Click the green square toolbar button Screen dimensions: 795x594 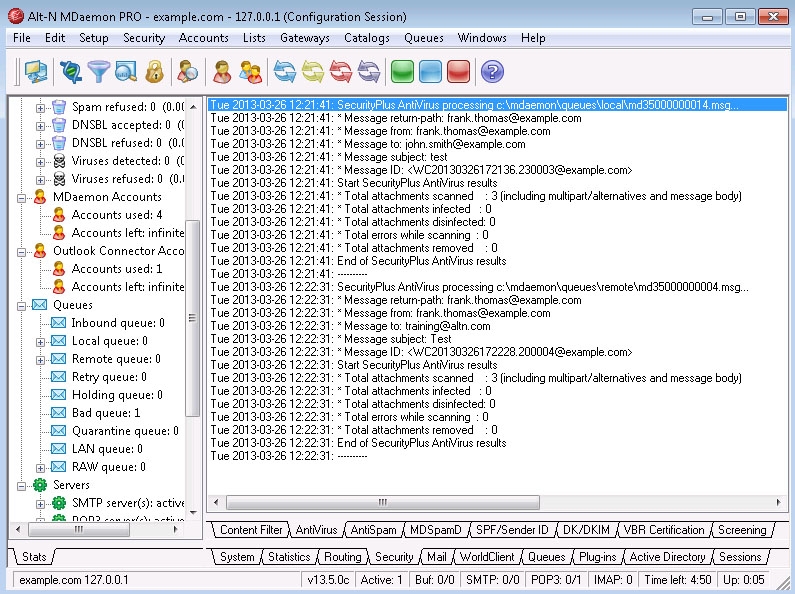coord(402,71)
